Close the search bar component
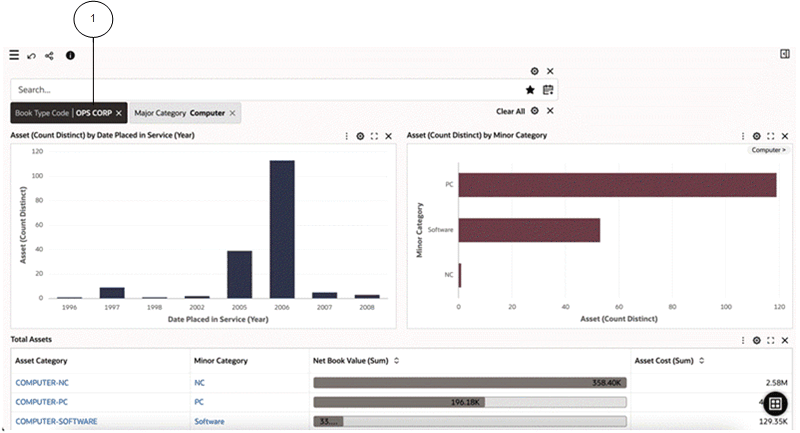This screenshot has width=800, height=433. pyautogui.click(x=550, y=71)
